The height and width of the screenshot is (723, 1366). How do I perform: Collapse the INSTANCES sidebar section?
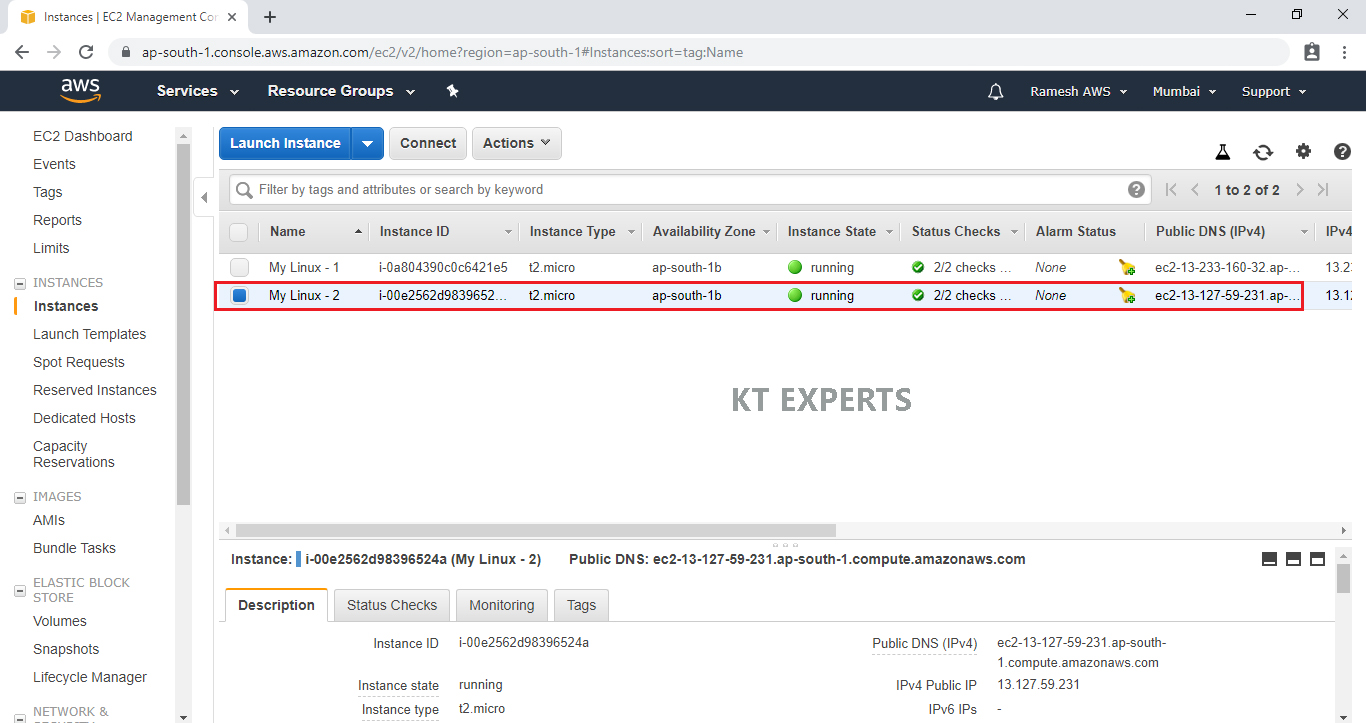click(20, 284)
